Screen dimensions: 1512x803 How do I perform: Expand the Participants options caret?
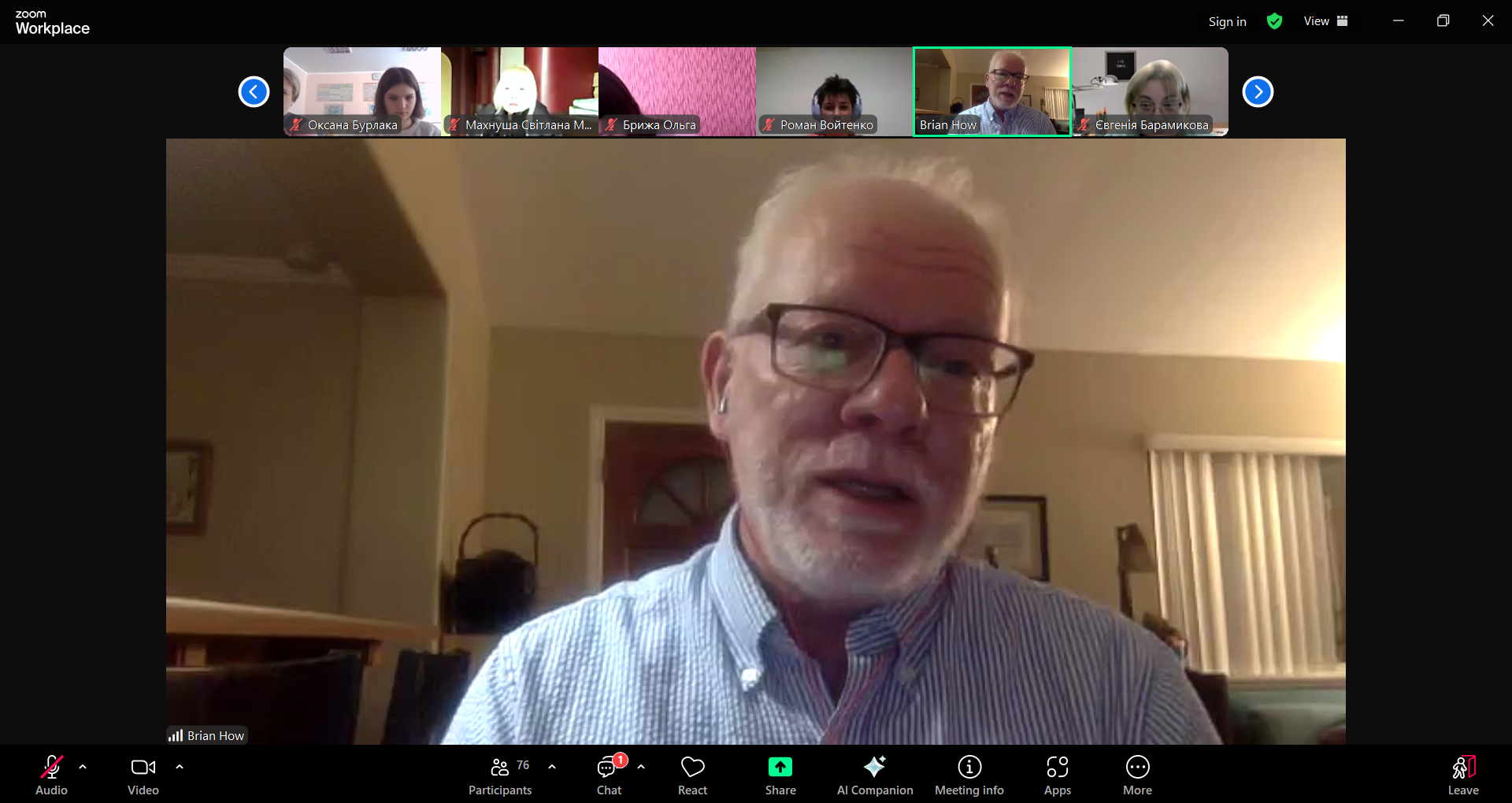coord(552,766)
